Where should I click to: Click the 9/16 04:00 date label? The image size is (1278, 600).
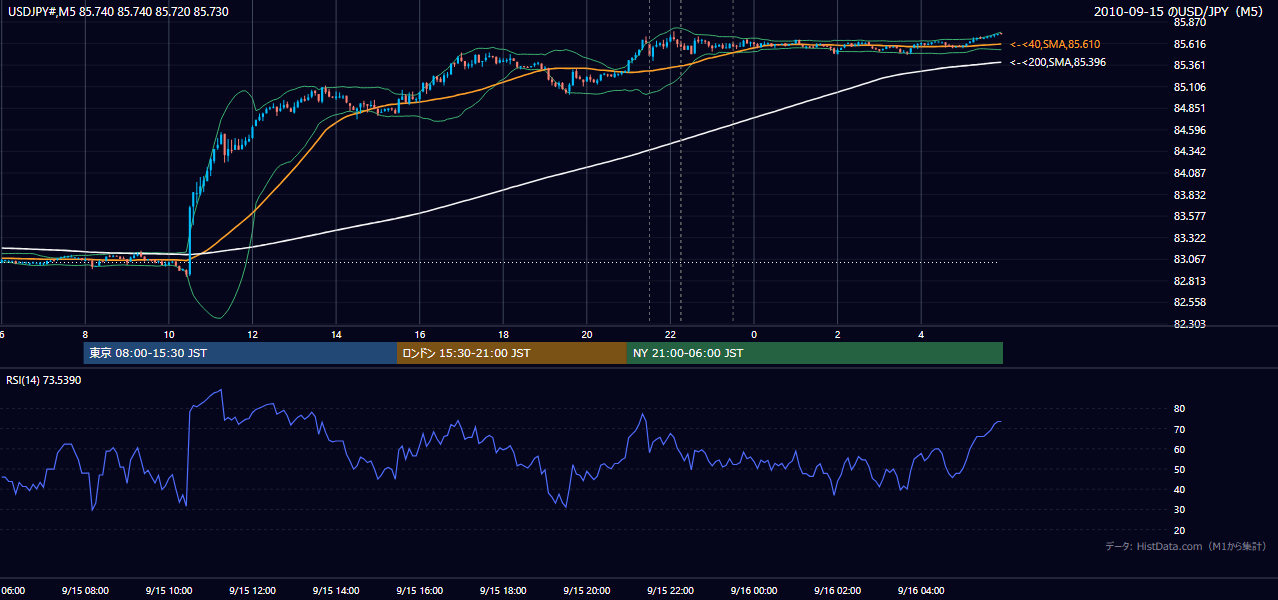[921, 590]
